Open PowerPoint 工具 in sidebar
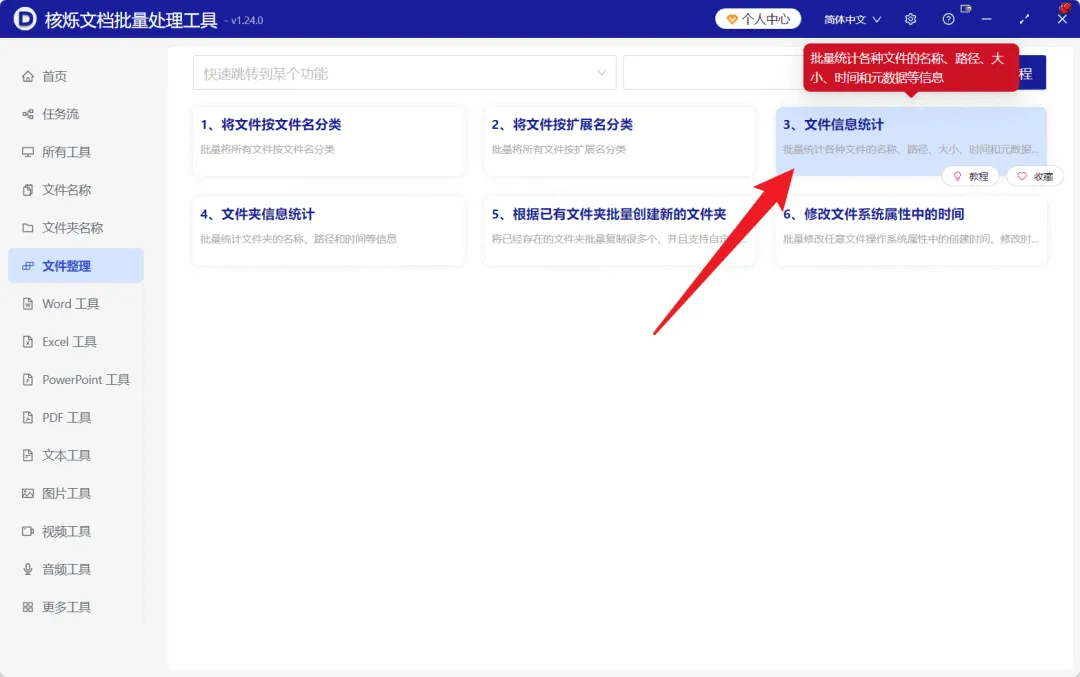This screenshot has width=1080, height=677. click(x=76, y=379)
